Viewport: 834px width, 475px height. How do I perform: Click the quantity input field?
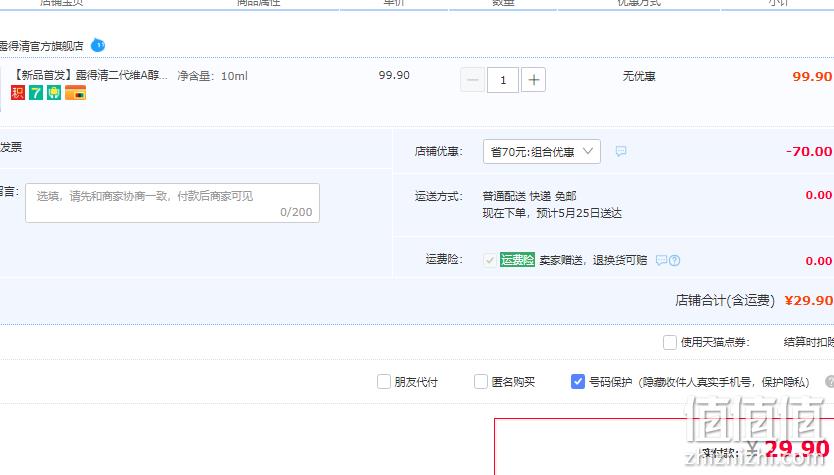click(503, 80)
